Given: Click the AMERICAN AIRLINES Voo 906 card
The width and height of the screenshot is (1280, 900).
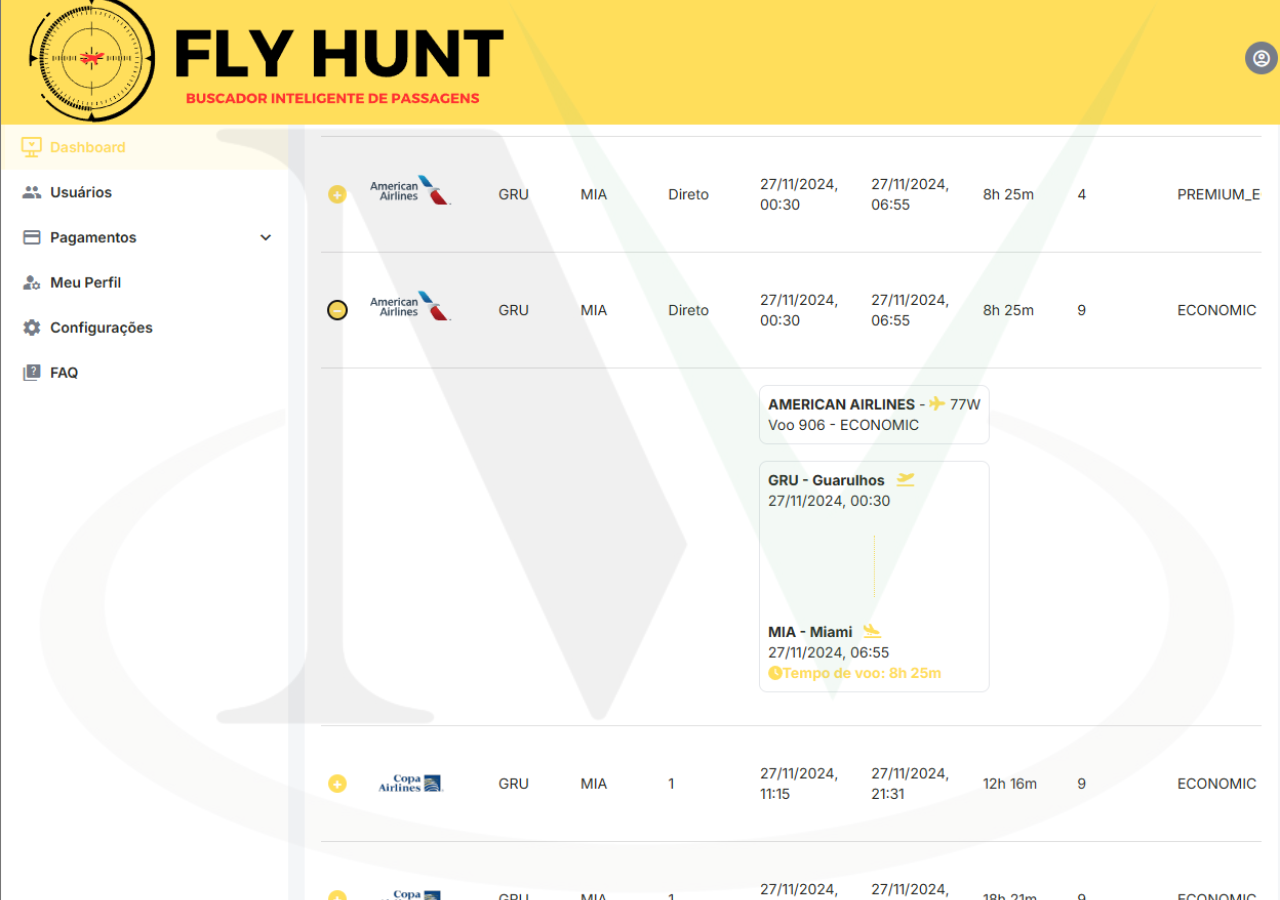Looking at the screenshot, I should pos(873,415).
